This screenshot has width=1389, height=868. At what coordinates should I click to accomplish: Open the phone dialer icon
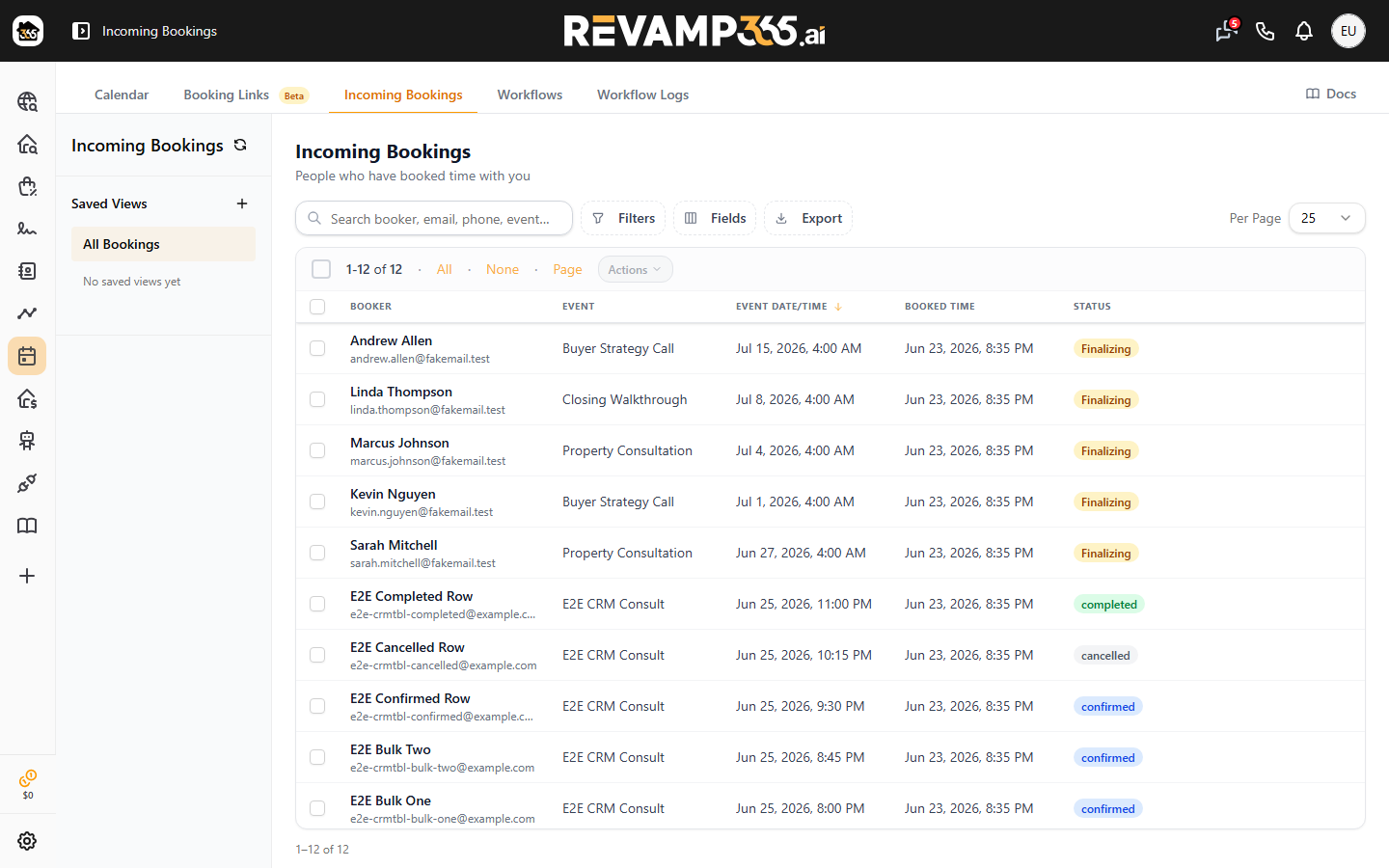(x=1266, y=31)
